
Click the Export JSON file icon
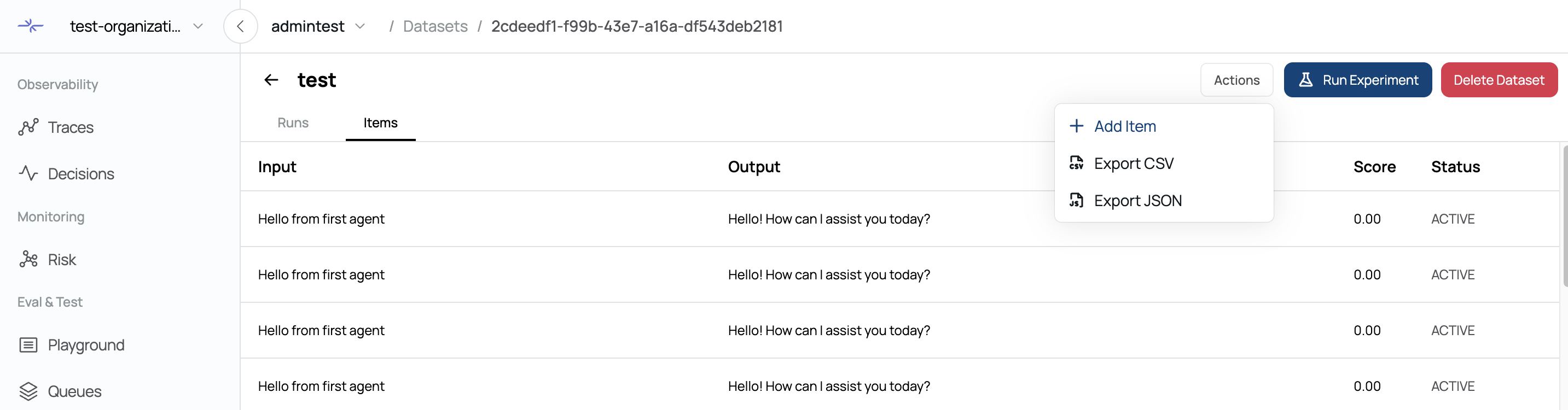(x=1076, y=200)
